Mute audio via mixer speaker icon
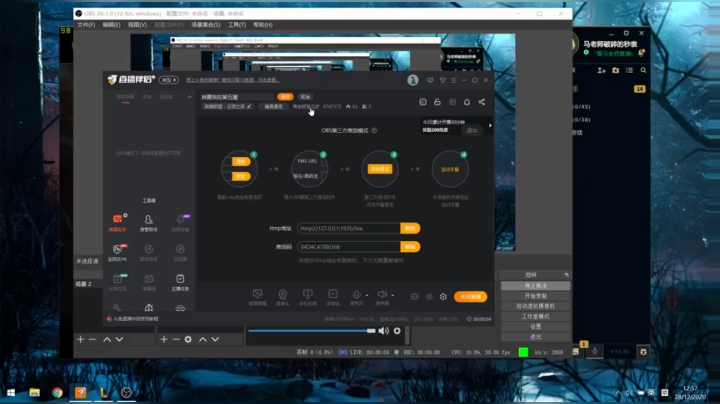The image size is (720, 404). click(x=384, y=331)
